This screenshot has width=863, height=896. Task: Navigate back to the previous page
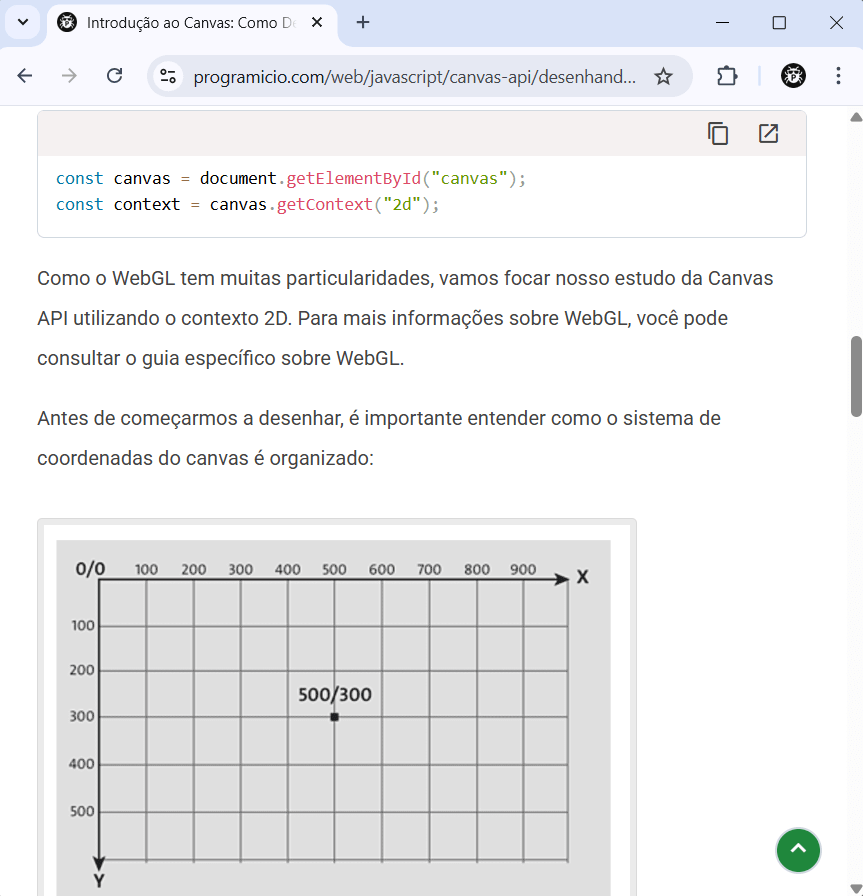24,75
